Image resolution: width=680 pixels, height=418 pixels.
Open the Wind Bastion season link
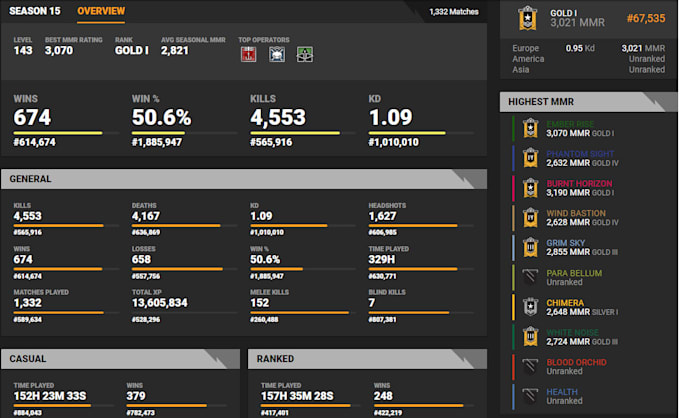click(x=576, y=213)
